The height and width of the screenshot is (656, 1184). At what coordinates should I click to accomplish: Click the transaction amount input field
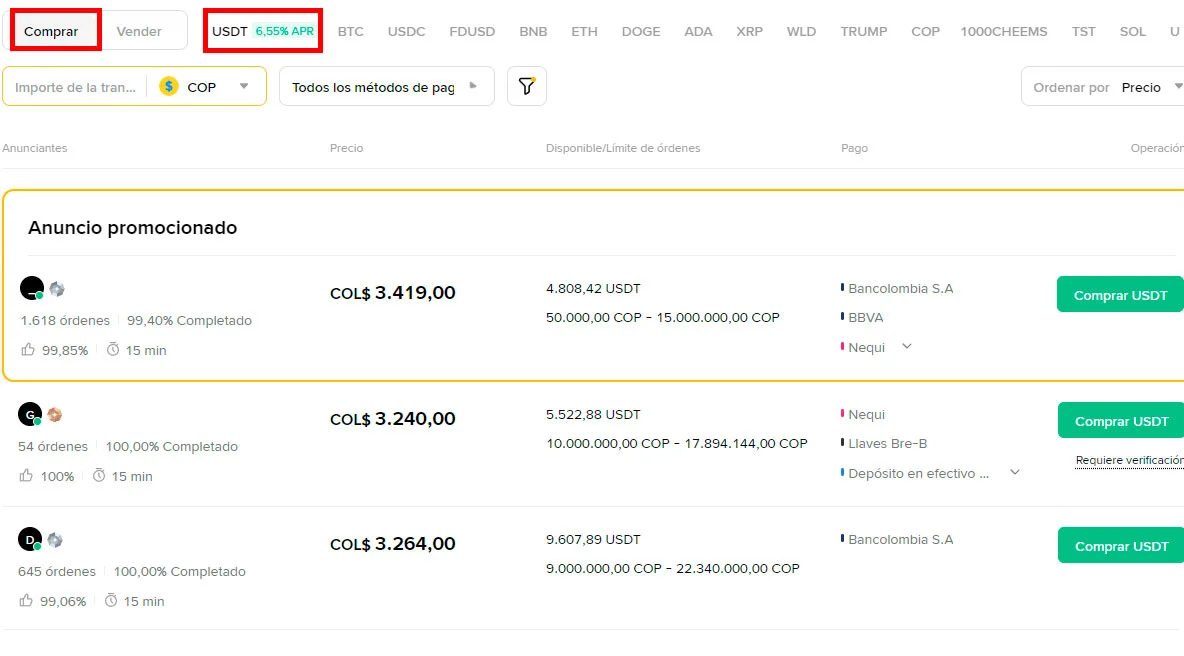pyautogui.click(x=76, y=87)
